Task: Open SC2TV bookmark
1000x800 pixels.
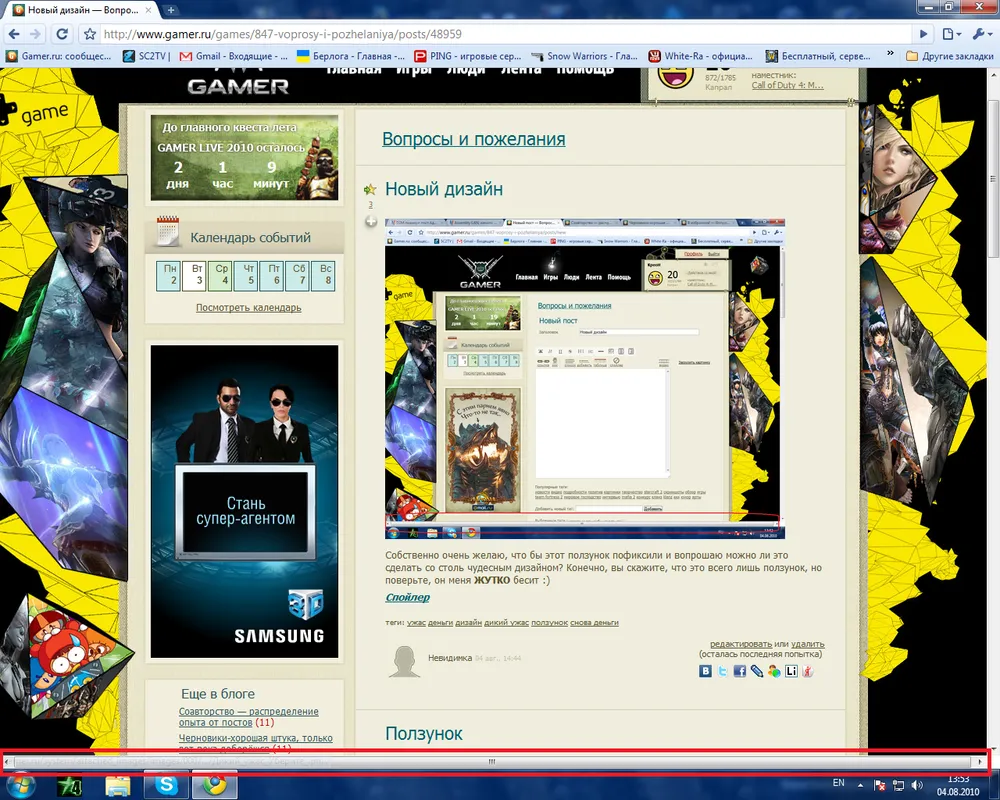Action: [x=147, y=56]
